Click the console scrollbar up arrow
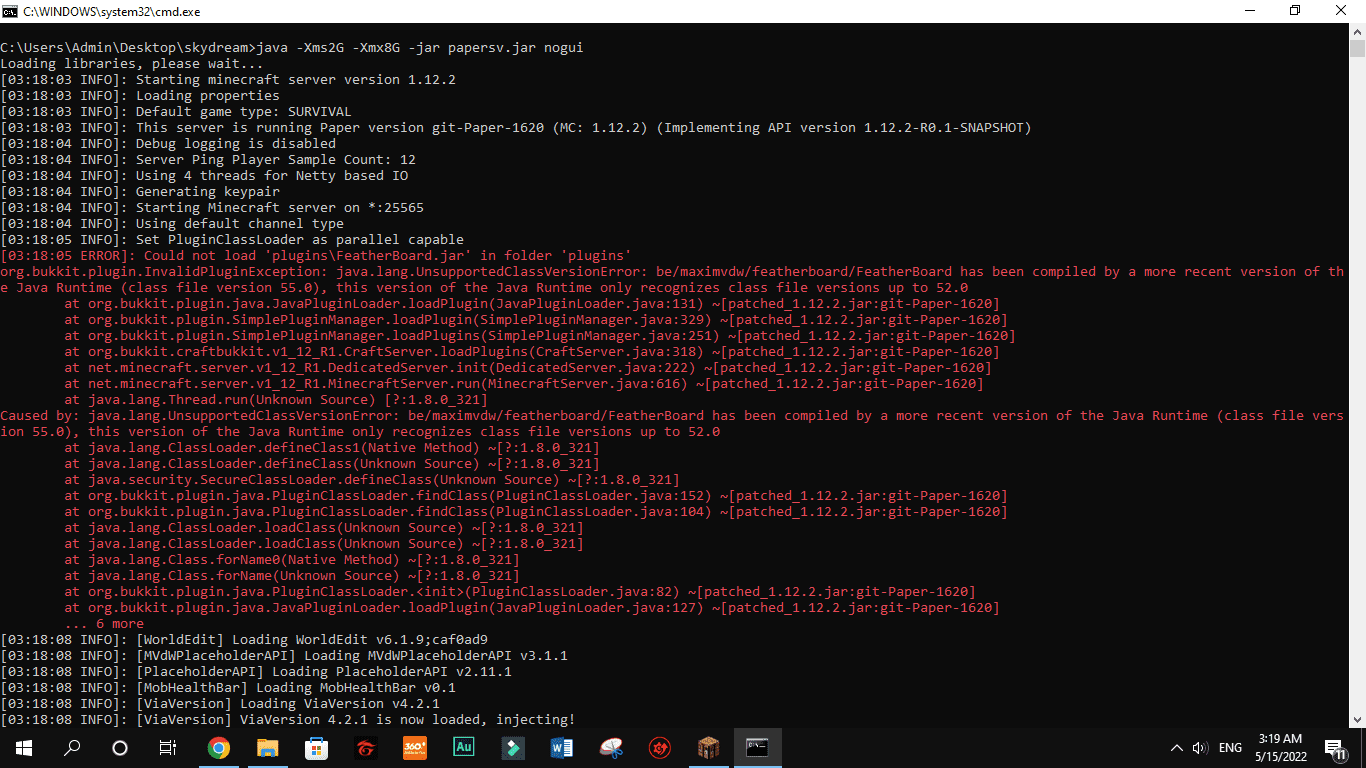 tap(1357, 31)
